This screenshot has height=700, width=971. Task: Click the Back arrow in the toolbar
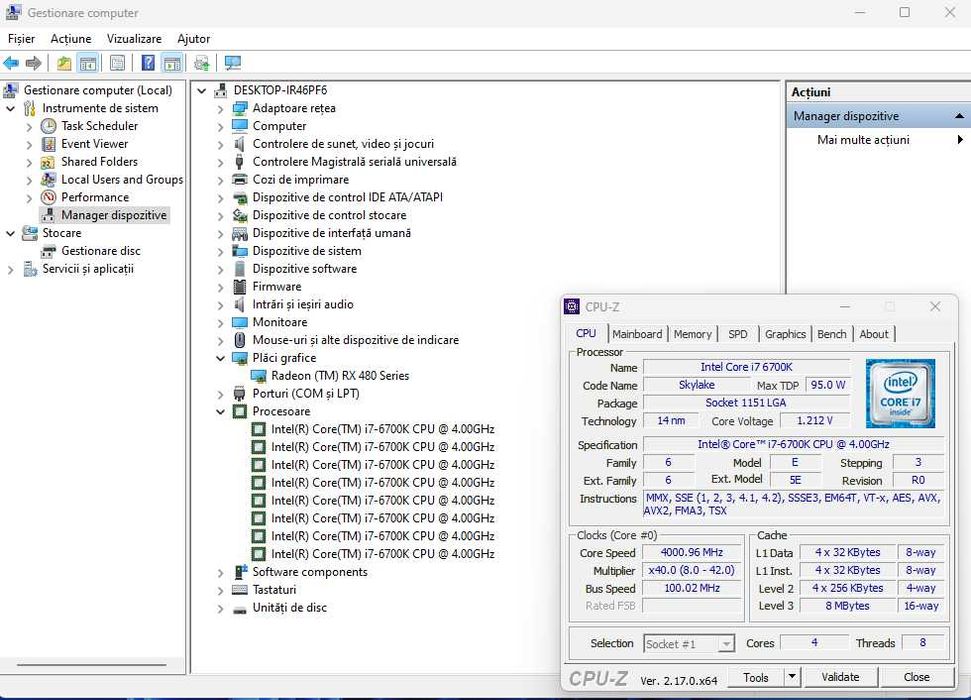pyautogui.click(x=11, y=63)
